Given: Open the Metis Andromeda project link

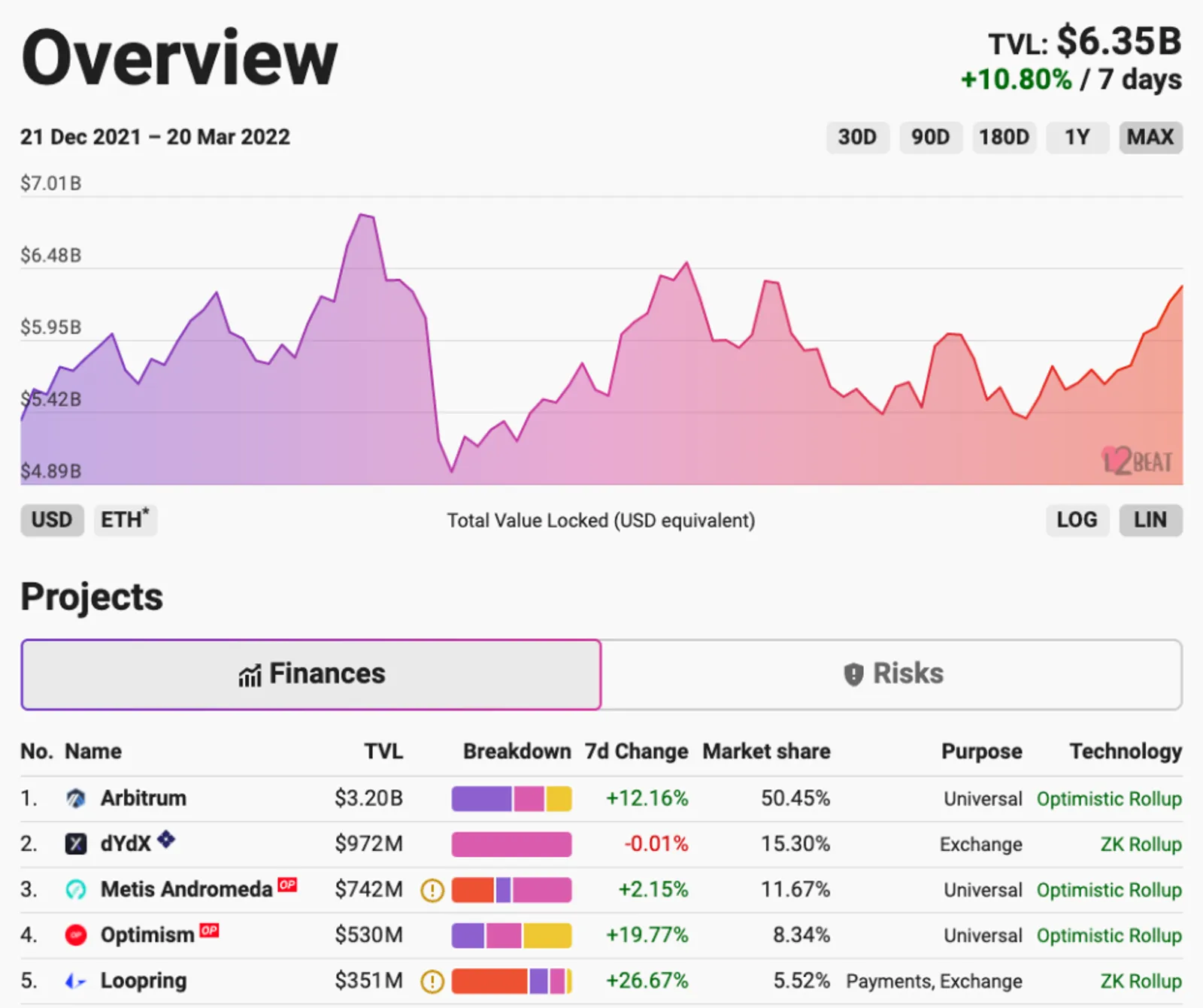Looking at the screenshot, I should tap(186, 890).
